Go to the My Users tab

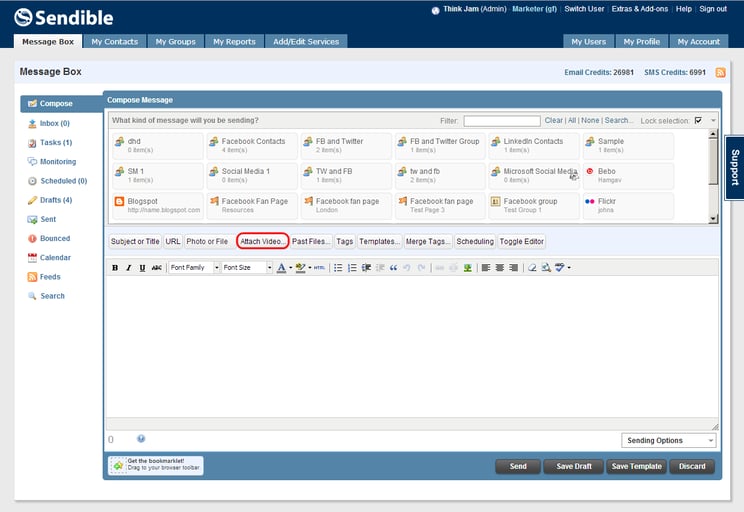click(x=588, y=42)
